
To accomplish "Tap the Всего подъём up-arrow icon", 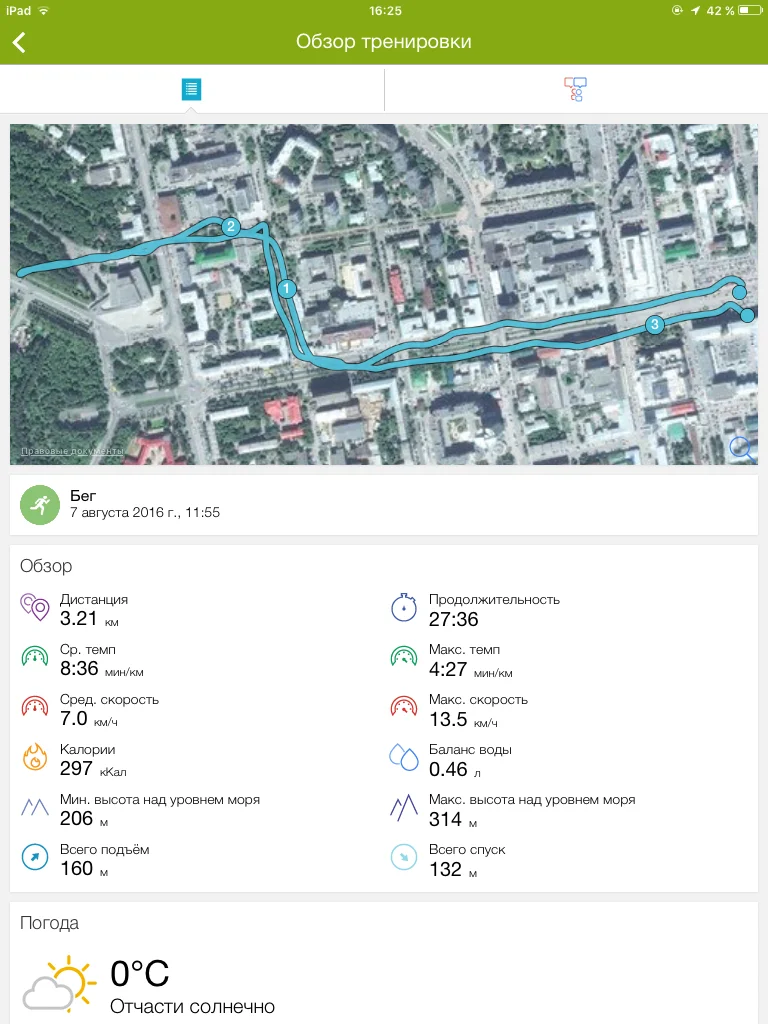I will [35, 857].
